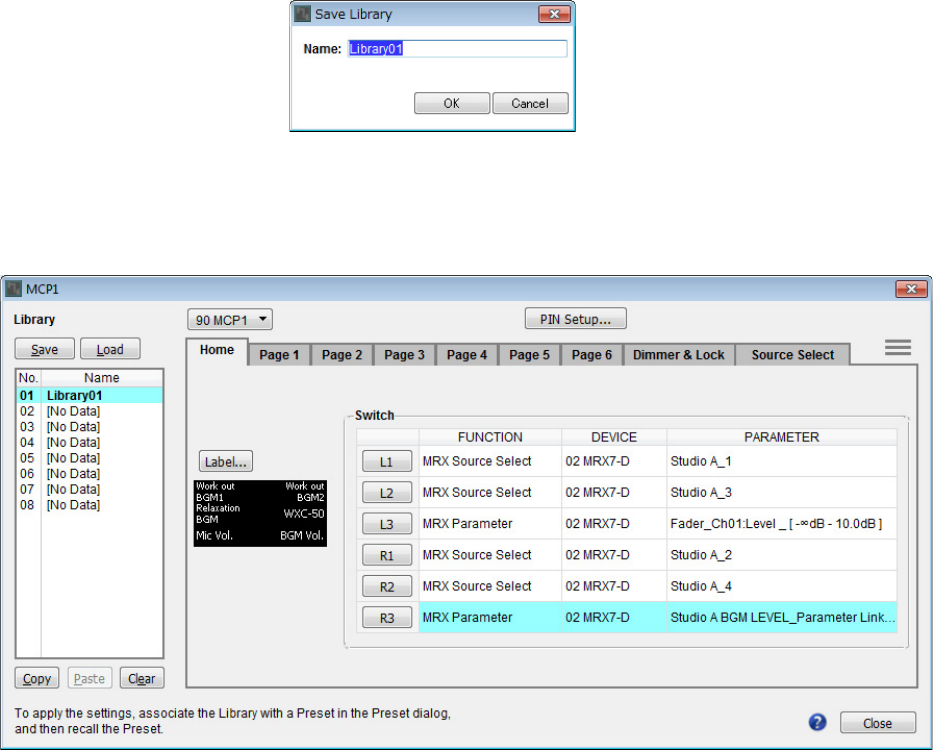This screenshot has width=933, height=750.
Task: Select library row 04 [No Data]
Action: 90,442
